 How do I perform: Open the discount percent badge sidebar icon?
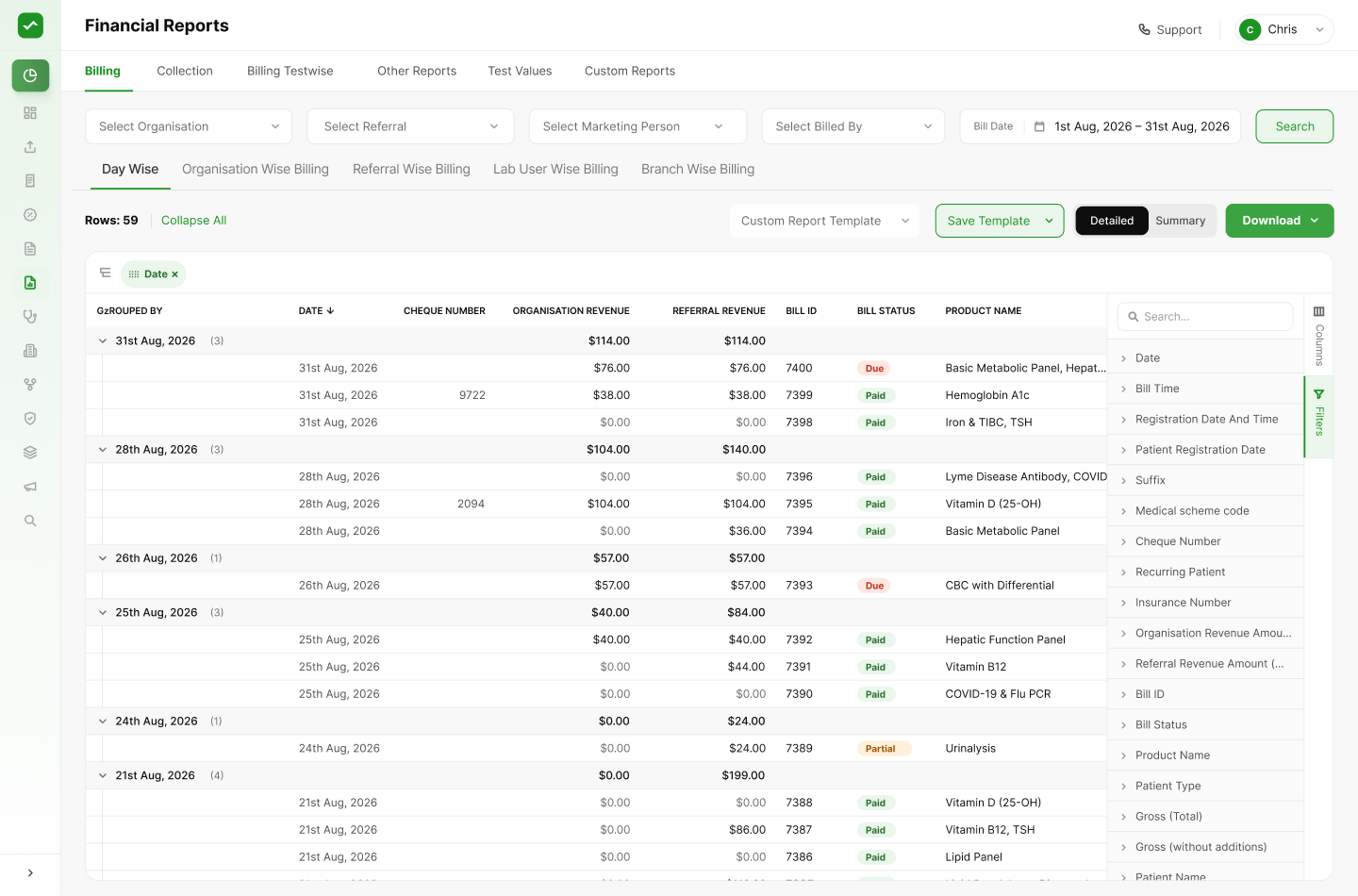(30, 215)
